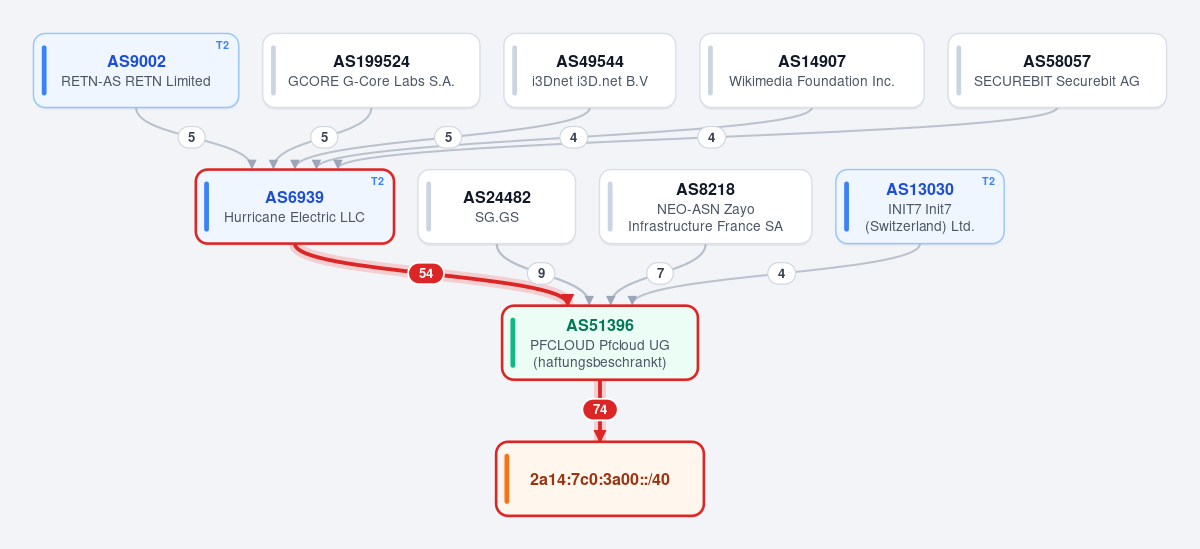Click the T2 badge on AS6939
Image resolution: width=1200 pixels, height=549 pixels.
point(377,181)
